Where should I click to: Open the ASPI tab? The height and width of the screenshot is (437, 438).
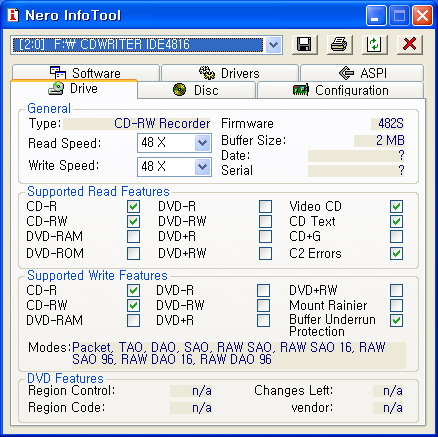click(362, 73)
